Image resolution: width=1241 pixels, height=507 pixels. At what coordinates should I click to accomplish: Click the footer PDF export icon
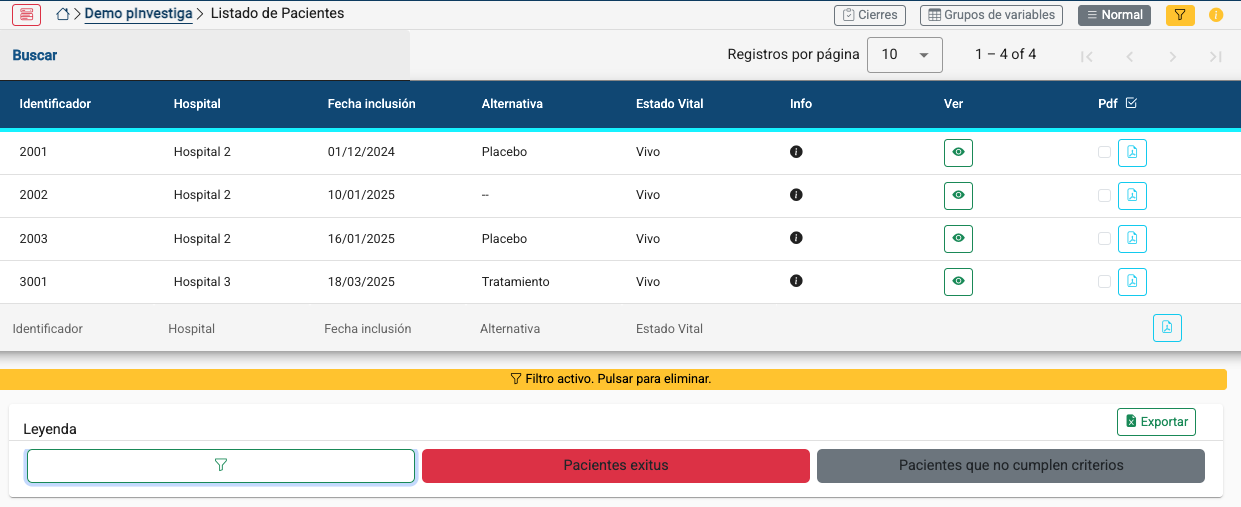coord(1167,328)
